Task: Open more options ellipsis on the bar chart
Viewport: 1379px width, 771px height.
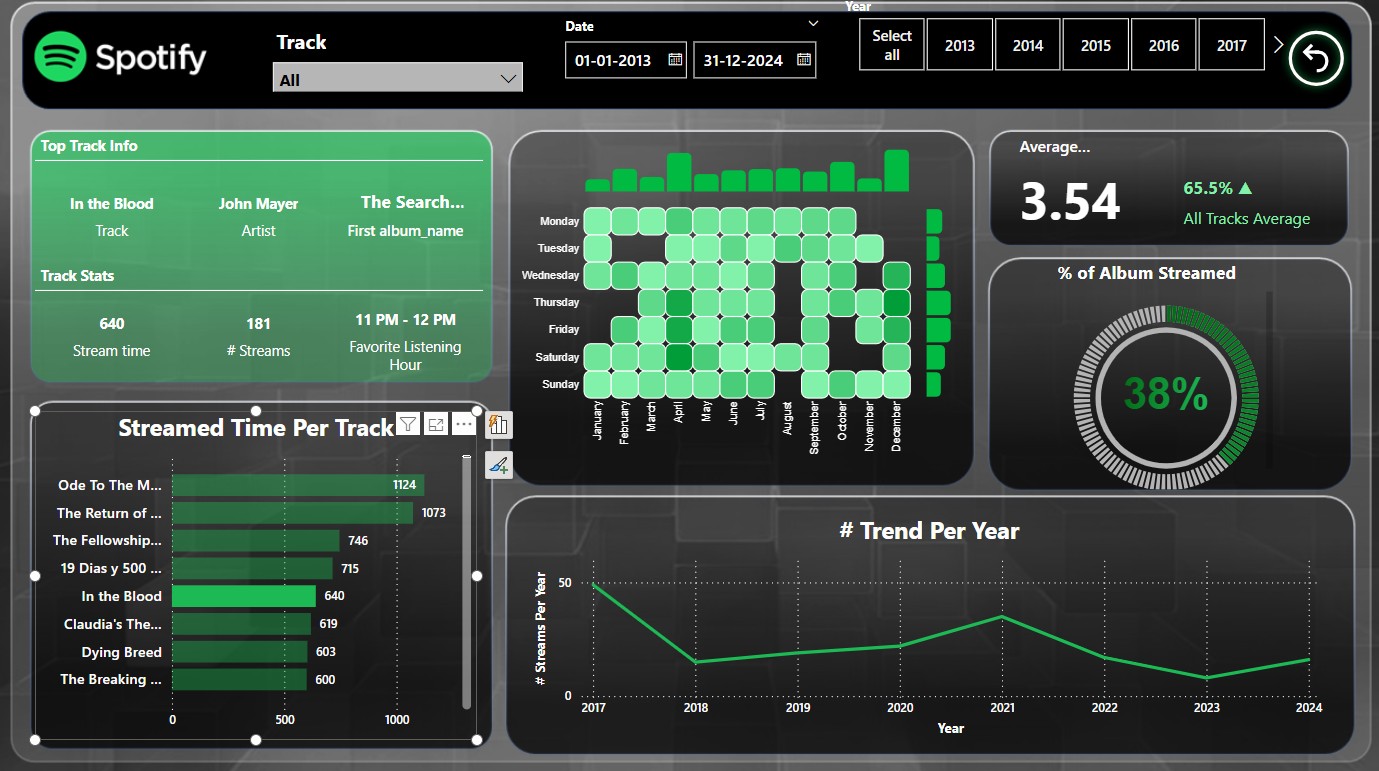Action: pyautogui.click(x=463, y=425)
